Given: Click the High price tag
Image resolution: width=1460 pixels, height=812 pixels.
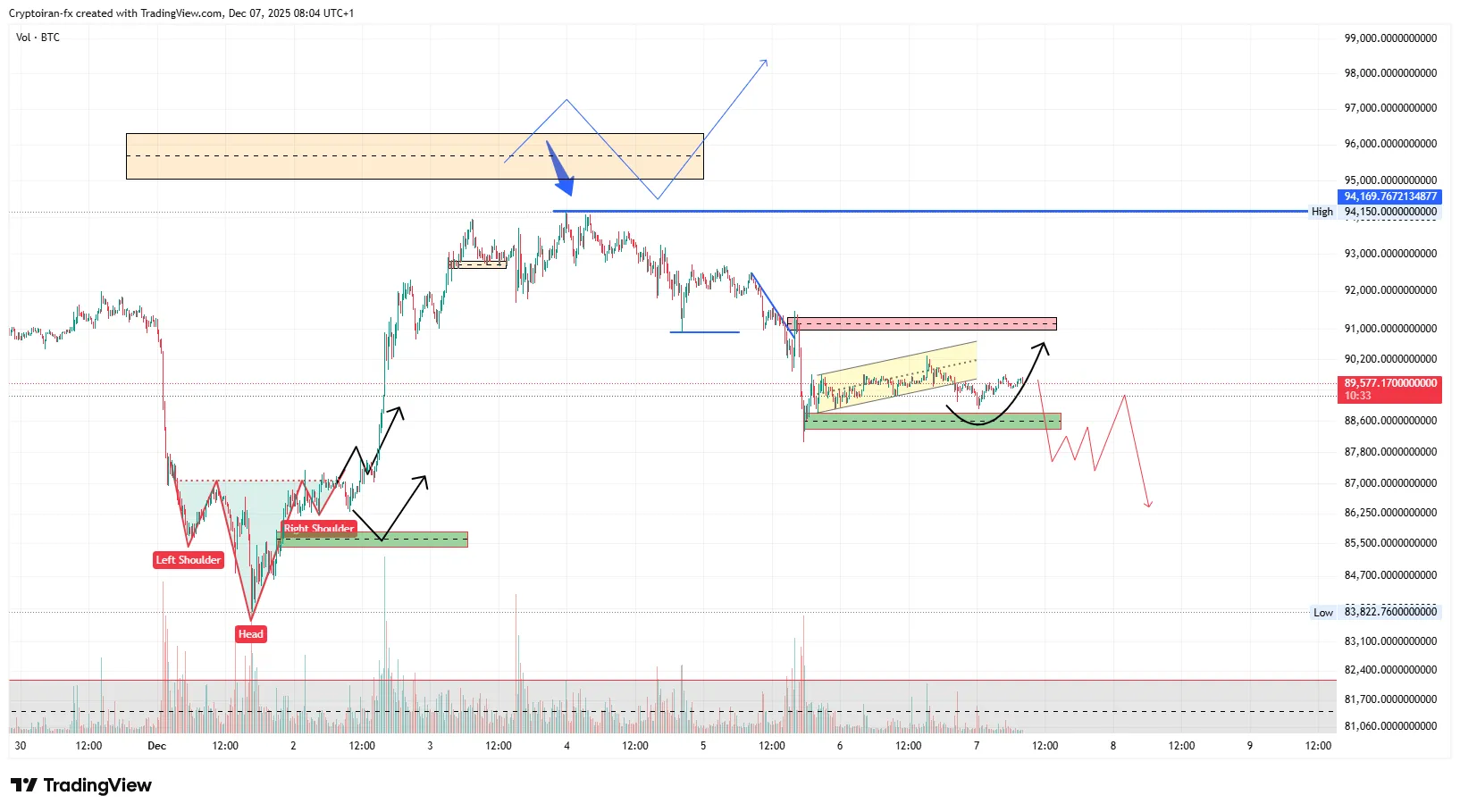Looking at the screenshot, I should pyautogui.click(x=1322, y=212).
